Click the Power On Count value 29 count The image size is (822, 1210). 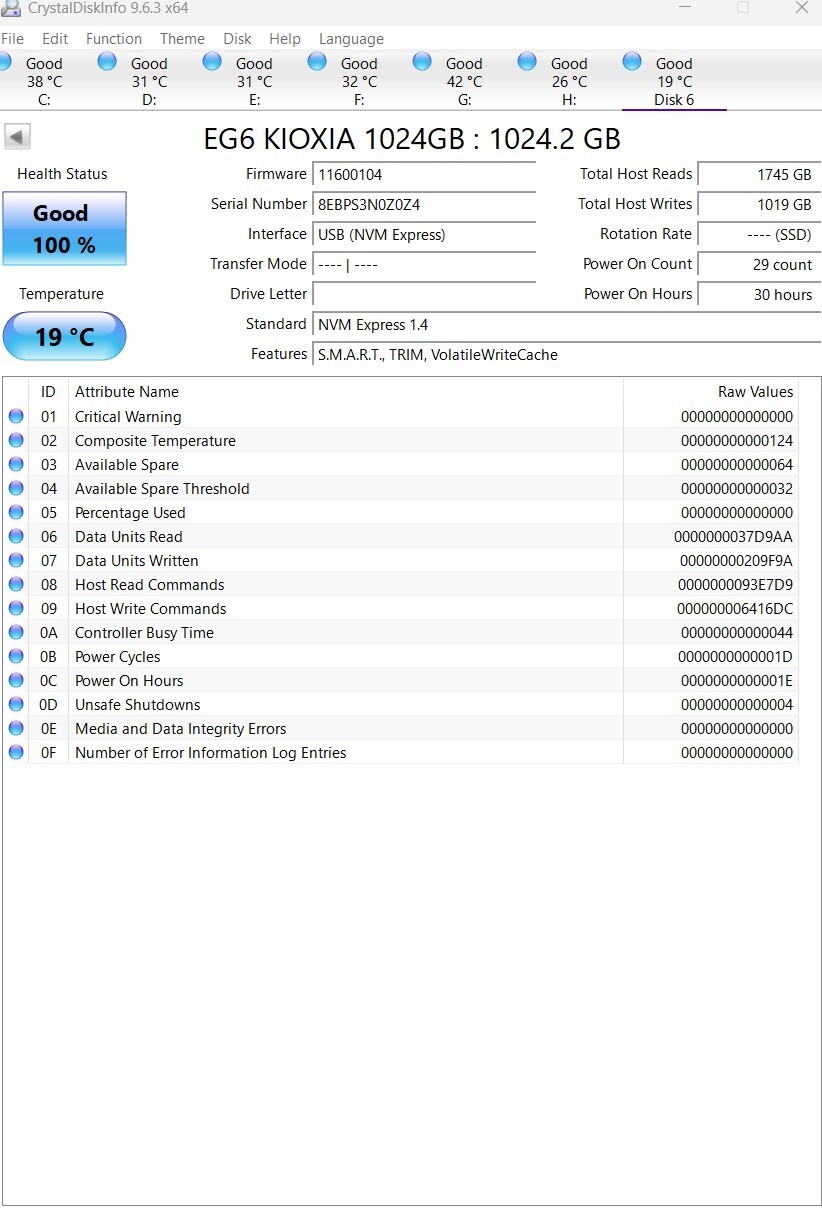tap(759, 264)
